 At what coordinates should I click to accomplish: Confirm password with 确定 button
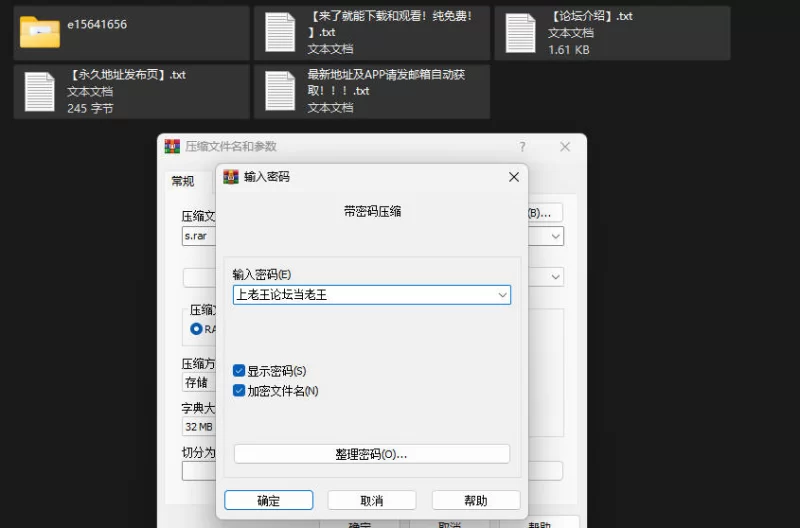pyautogui.click(x=268, y=500)
